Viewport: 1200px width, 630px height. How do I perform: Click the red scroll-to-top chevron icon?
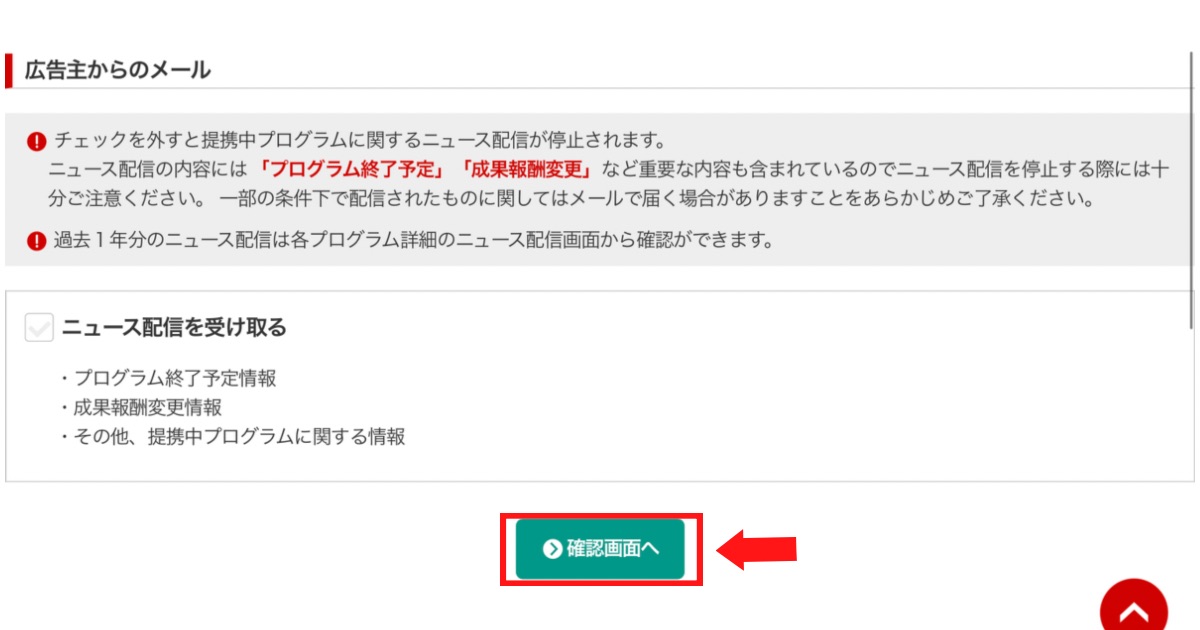tap(1134, 607)
